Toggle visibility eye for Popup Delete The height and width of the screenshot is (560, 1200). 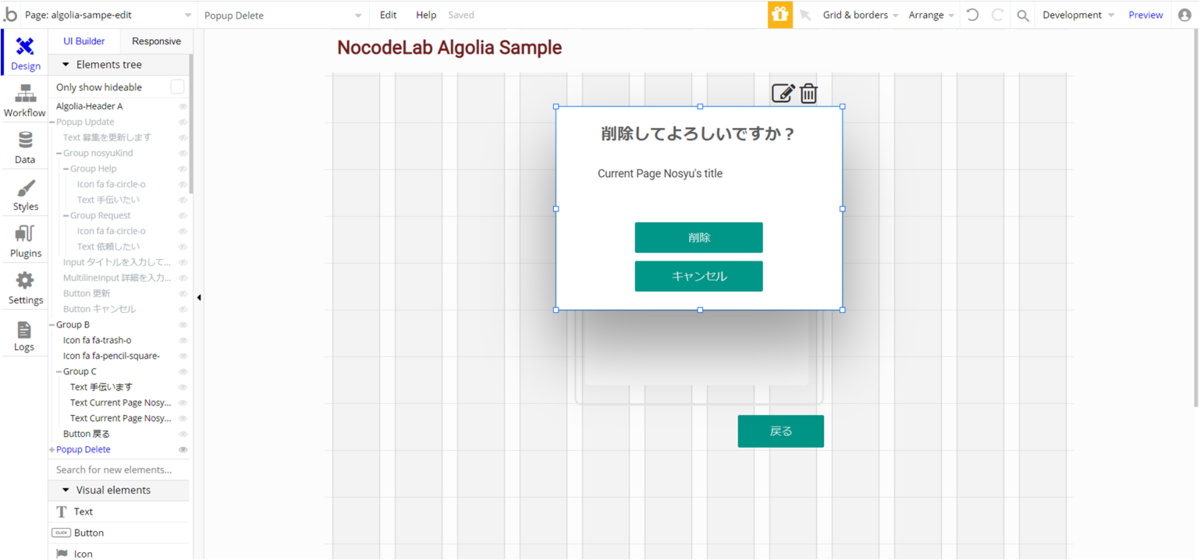pos(183,450)
